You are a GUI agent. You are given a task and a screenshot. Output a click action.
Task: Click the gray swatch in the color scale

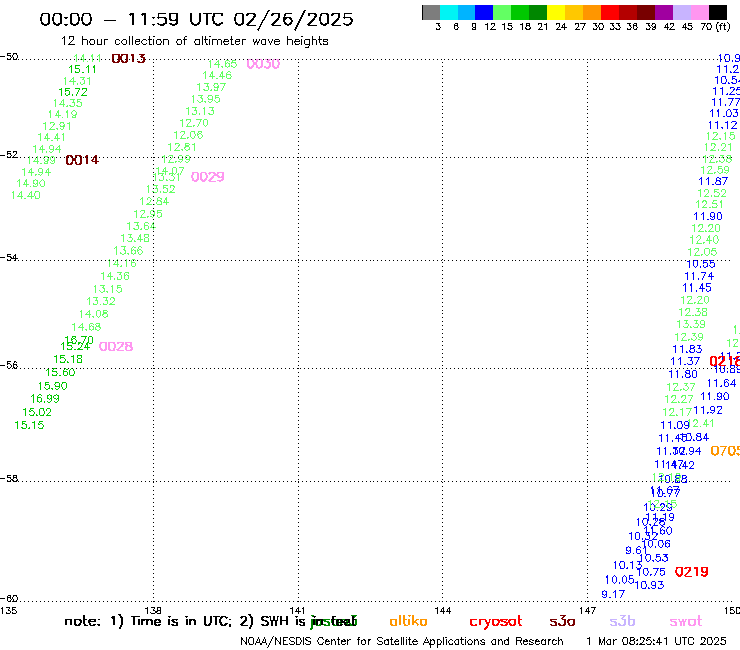(x=431, y=12)
